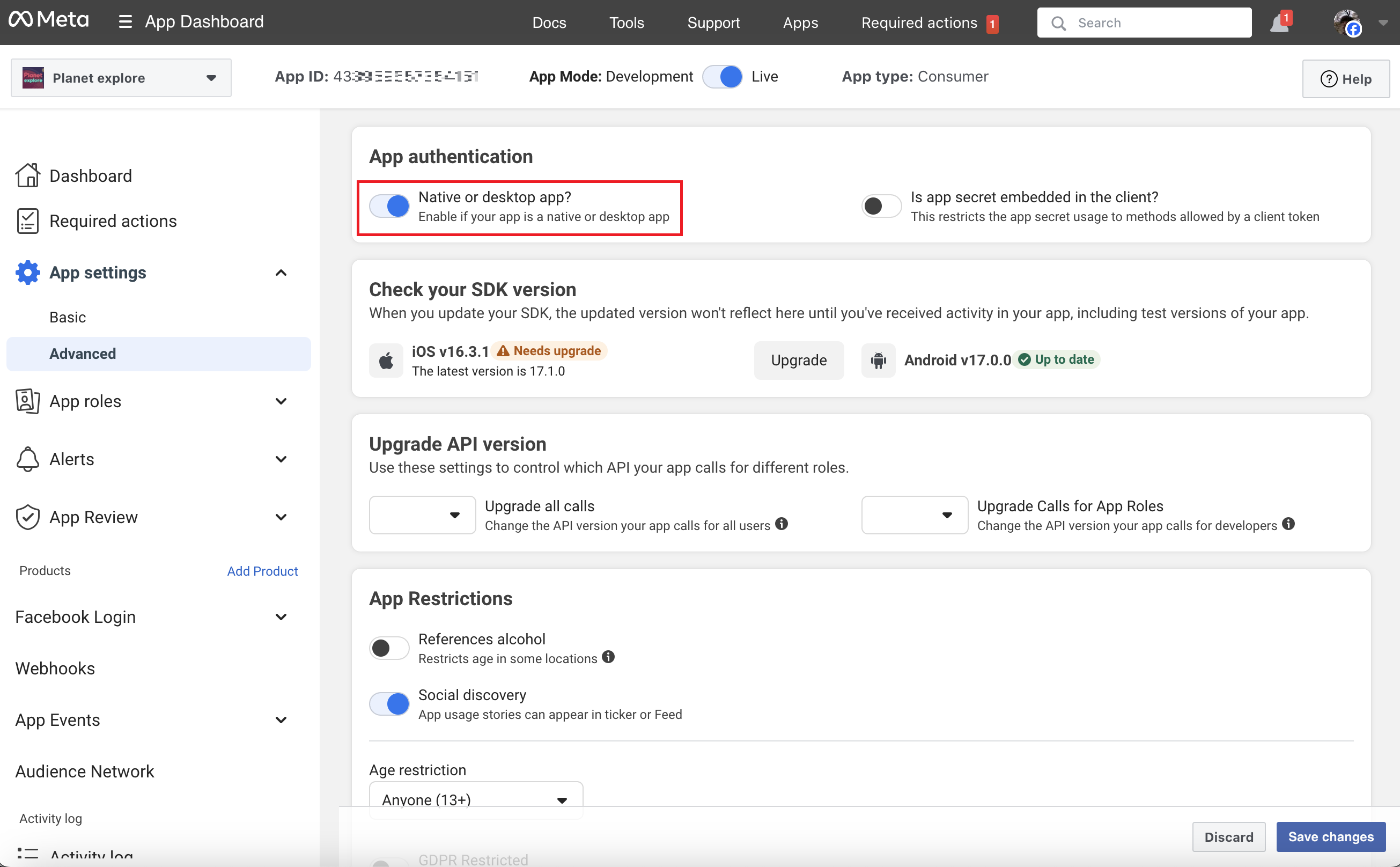Click the Dashboard house icon
Viewport: 1400px width, 867px height.
27,175
